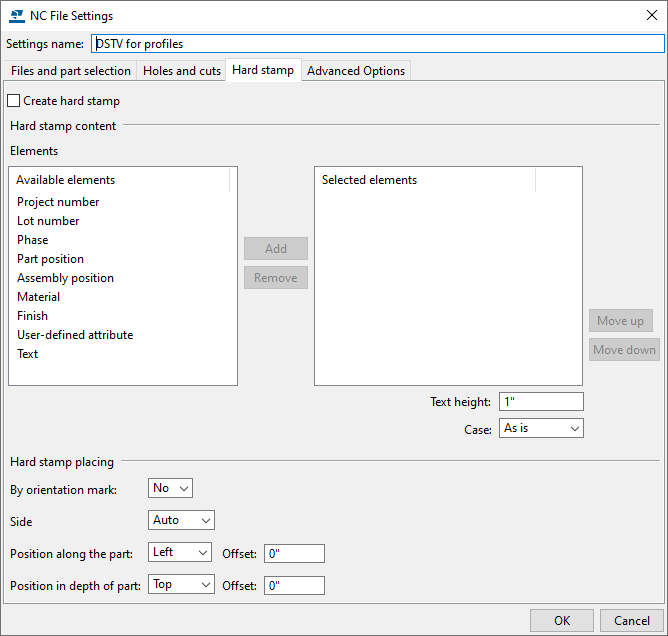The height and width of the screenshot is (636, 668).
Task: Open By orientation mark dropdown
Action: (170, 489)
